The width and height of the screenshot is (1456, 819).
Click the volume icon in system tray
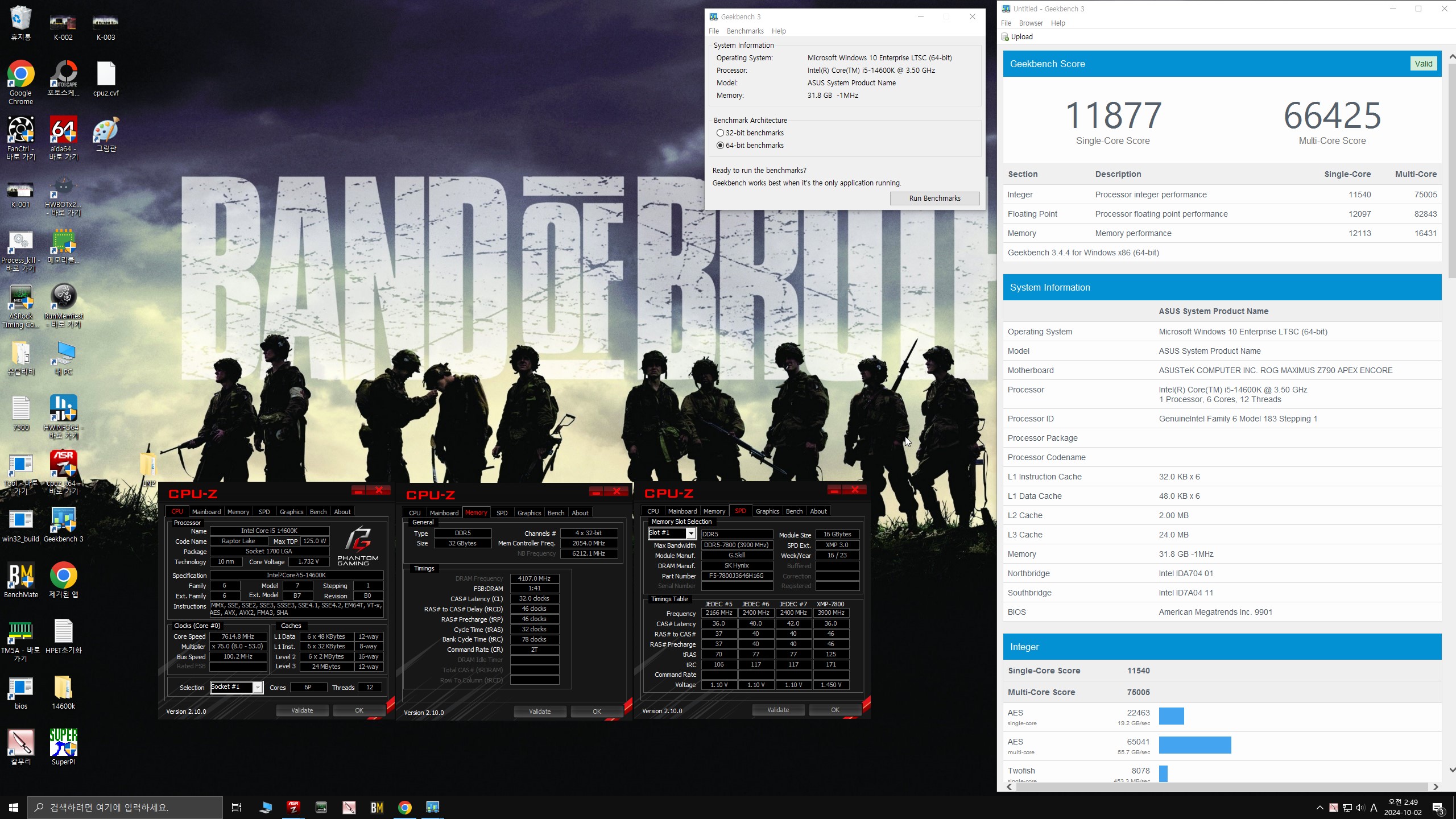1360,808
